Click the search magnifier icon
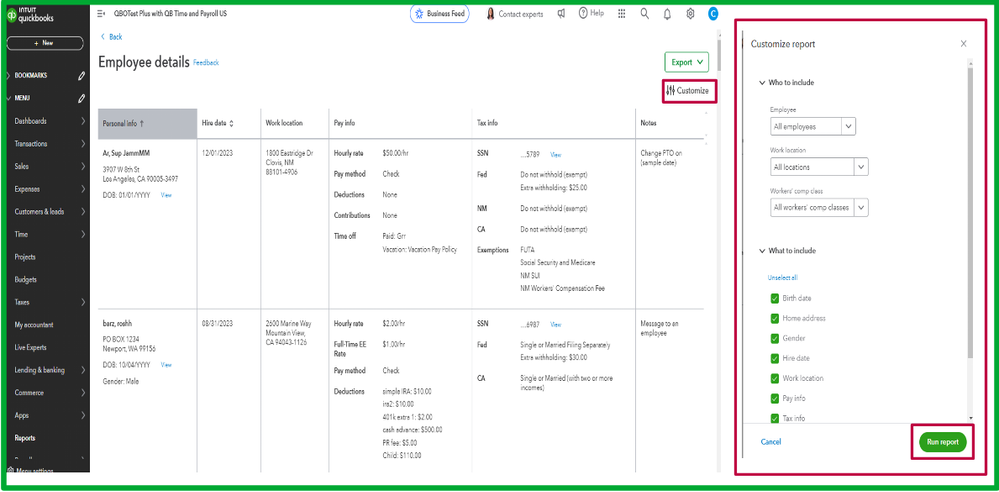The width and height of the screenshot is (999, 492). coord(645,13)
